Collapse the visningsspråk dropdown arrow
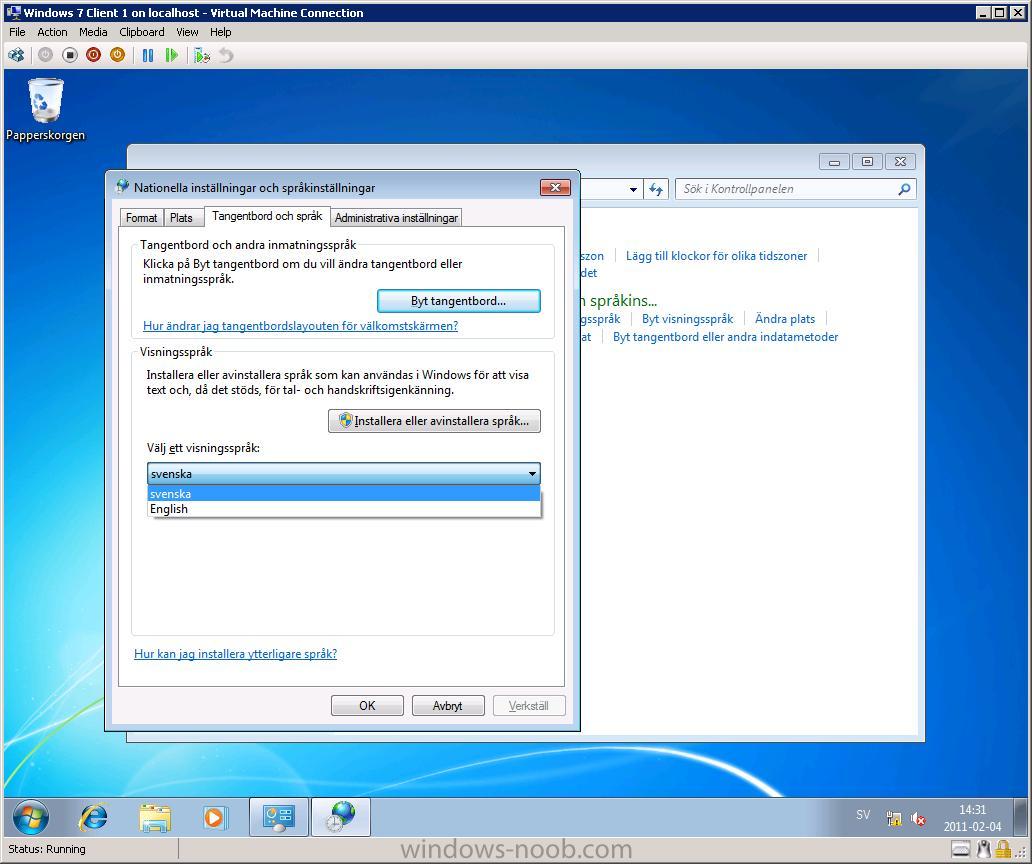1032x864 pixels. tap(532, 474)
